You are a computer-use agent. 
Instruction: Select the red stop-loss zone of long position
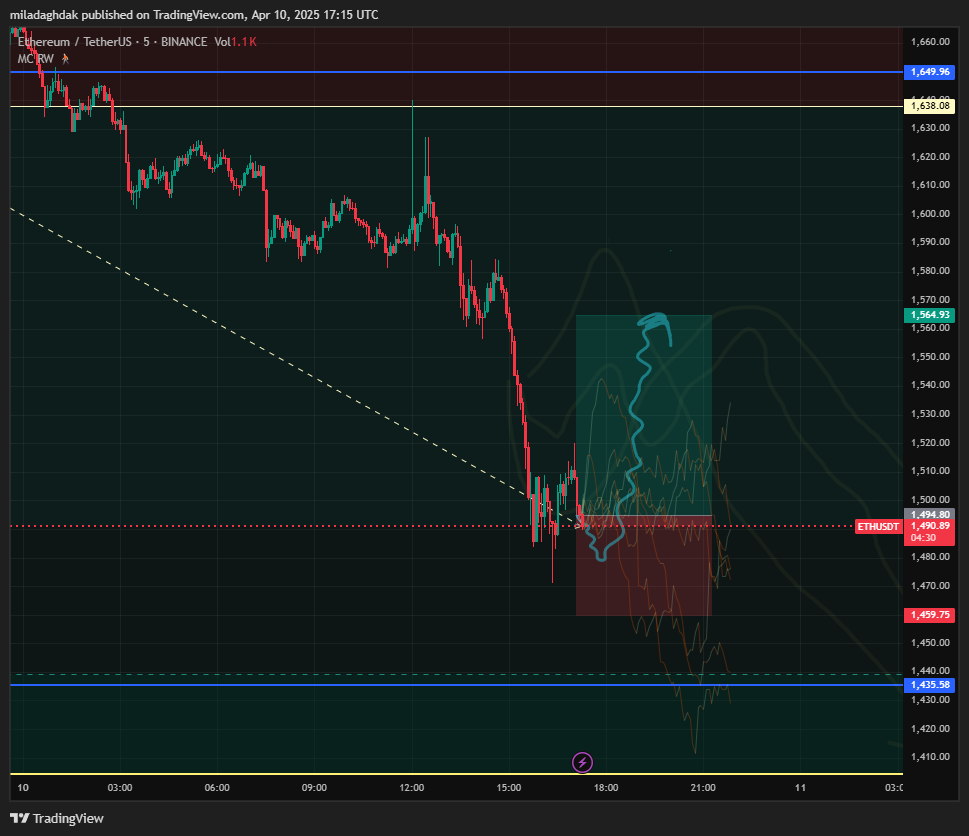coord(644,565)
